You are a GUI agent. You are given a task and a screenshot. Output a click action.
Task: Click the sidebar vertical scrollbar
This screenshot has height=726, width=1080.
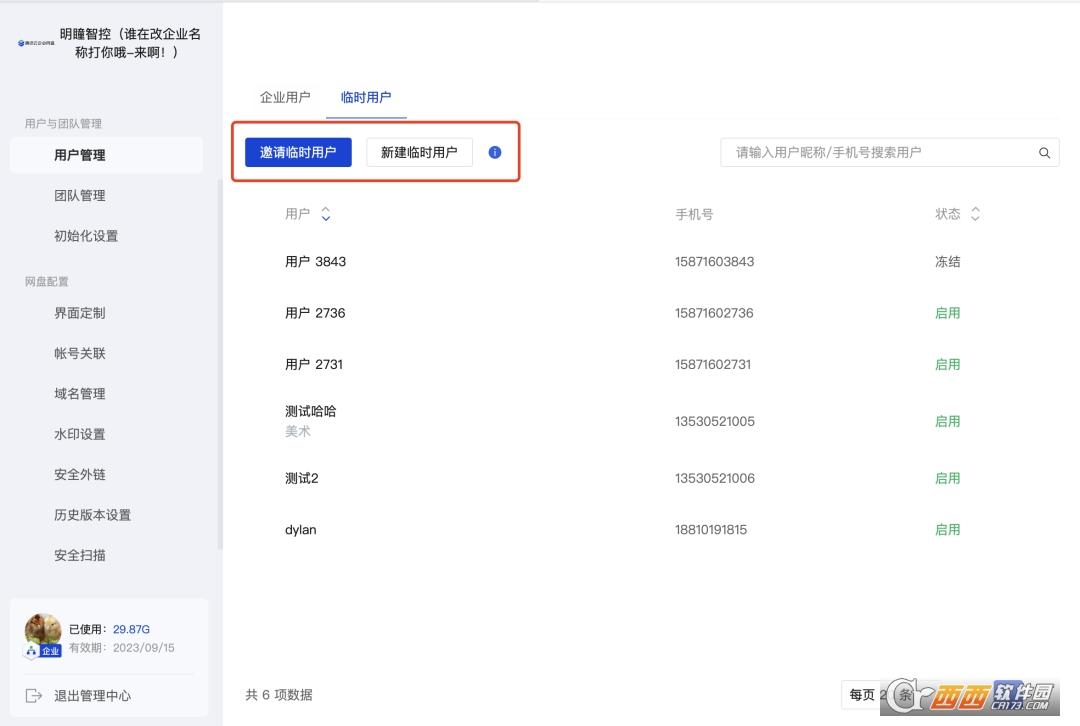220,364
